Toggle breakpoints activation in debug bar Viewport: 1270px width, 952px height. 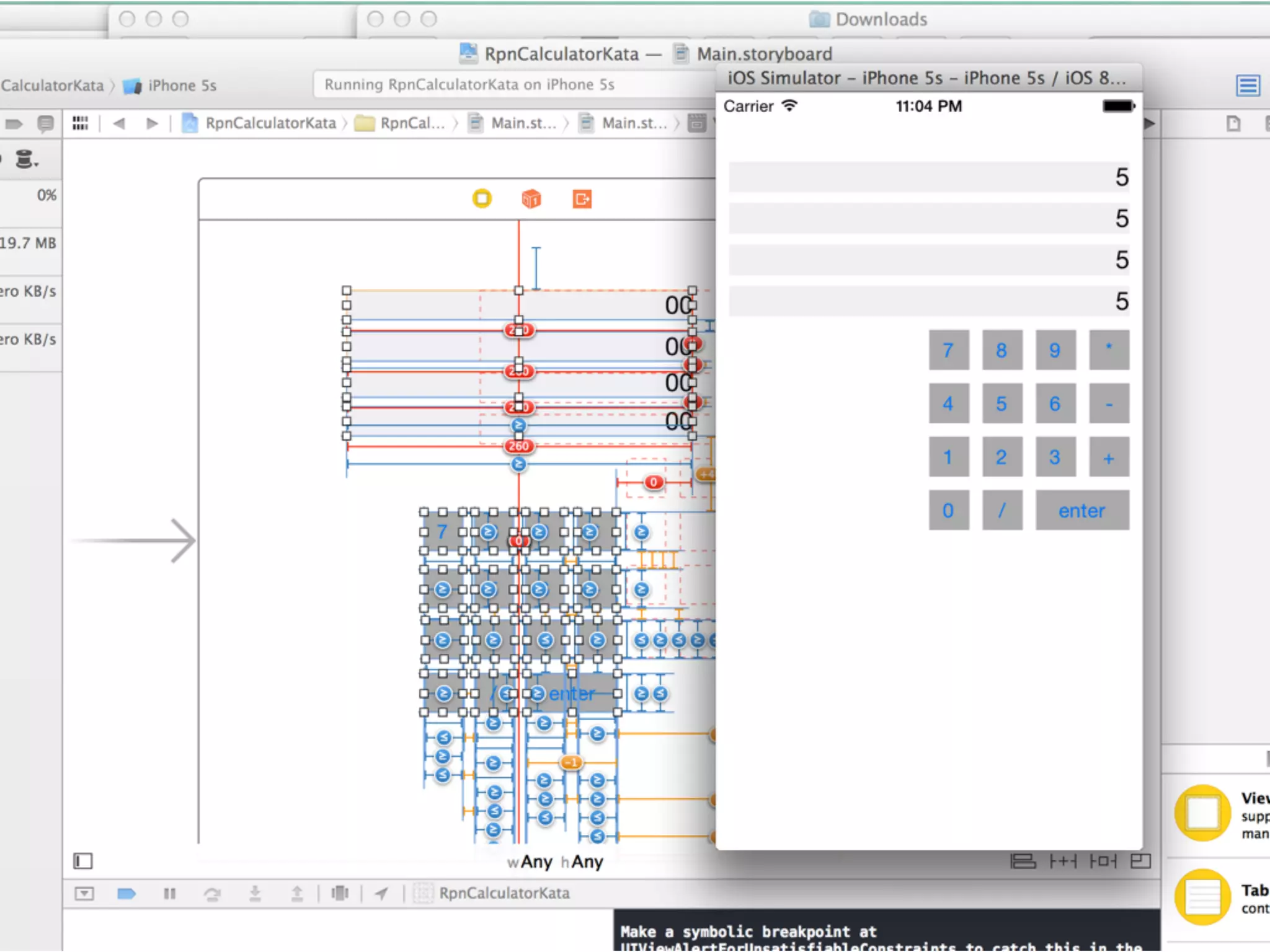pos(127,893)
